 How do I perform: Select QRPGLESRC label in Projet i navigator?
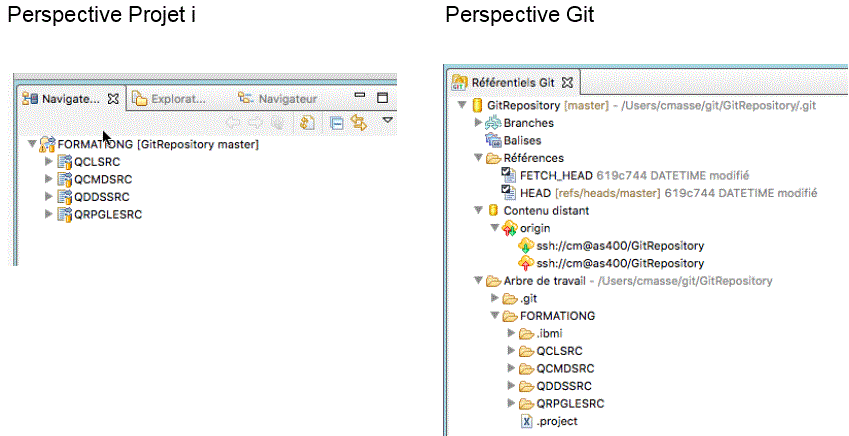tap(108, 214)
